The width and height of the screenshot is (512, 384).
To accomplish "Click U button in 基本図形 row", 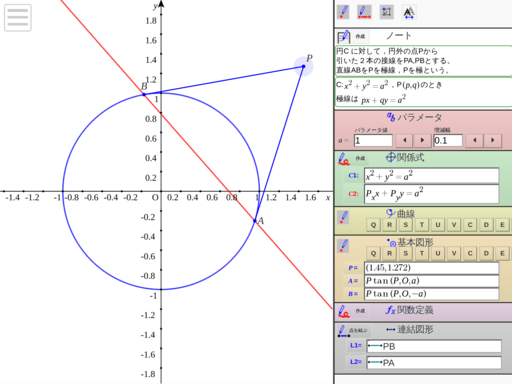I will 438,253.
